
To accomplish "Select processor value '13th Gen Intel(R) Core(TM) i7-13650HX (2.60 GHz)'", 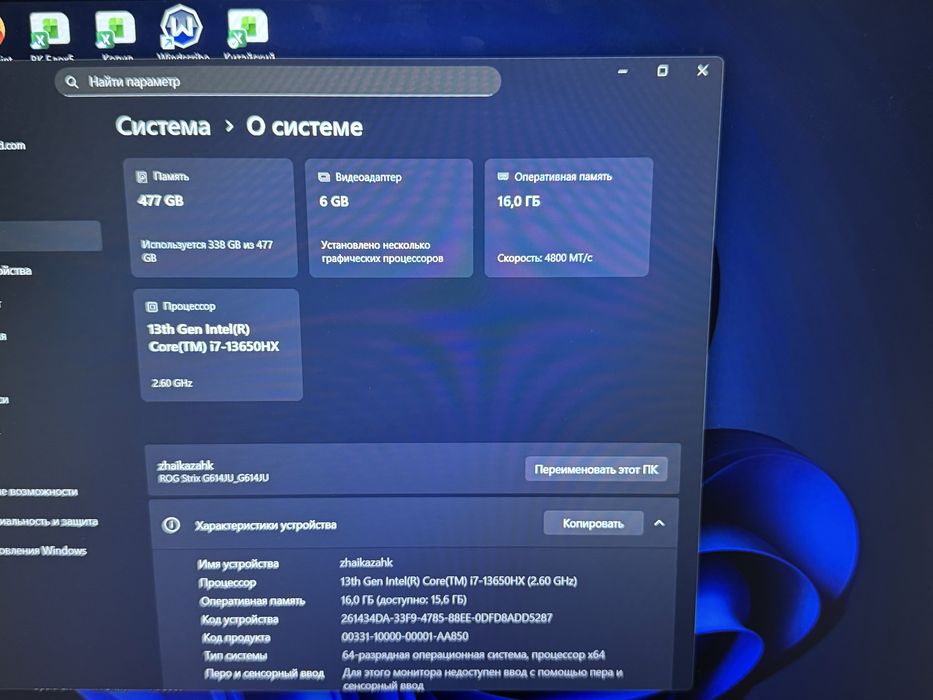I will coord(458,580).
